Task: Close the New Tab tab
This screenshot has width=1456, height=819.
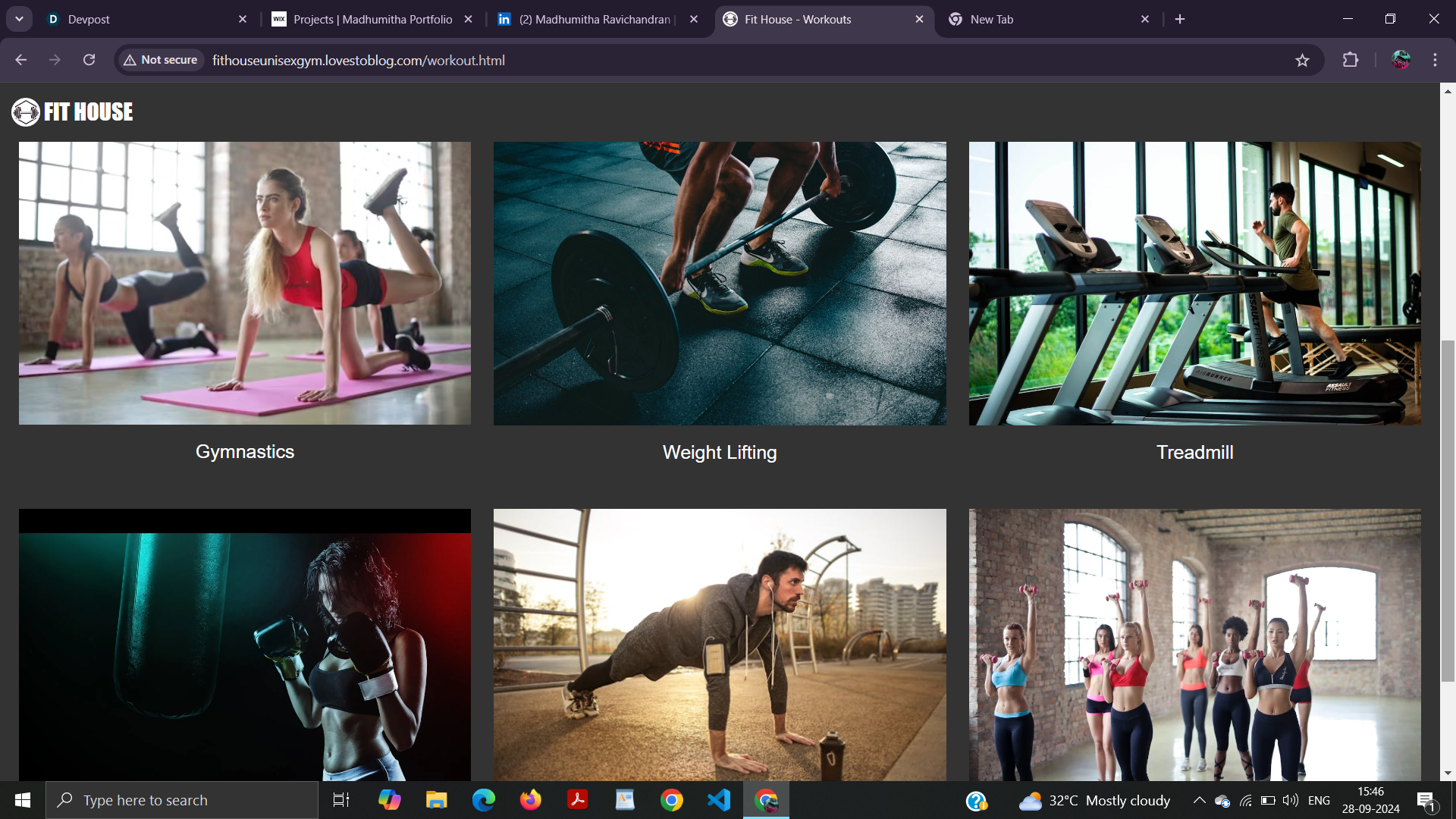Action: (1145, 19)
